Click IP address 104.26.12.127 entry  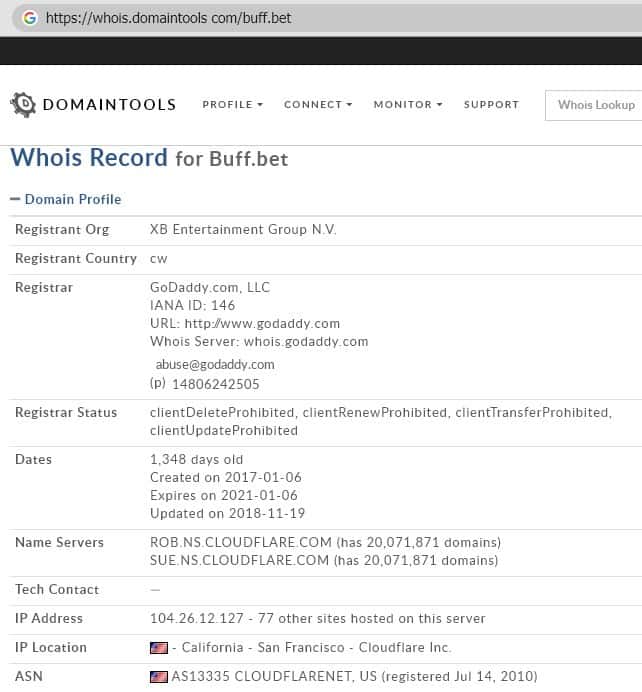point(197,619)
